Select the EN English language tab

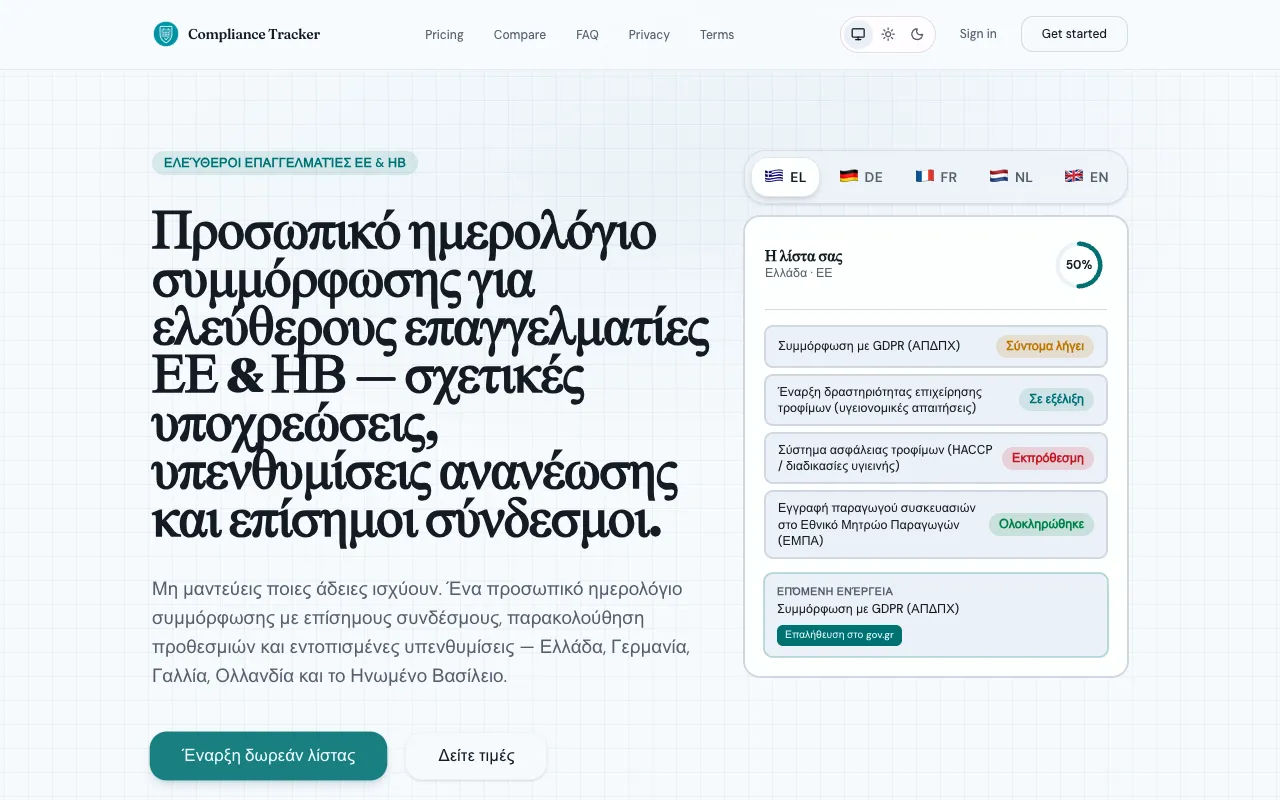point(1087,177)
